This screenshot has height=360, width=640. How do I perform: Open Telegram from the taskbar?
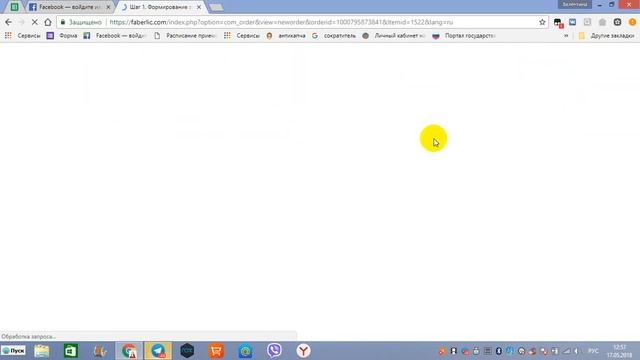tap(158, 351)
